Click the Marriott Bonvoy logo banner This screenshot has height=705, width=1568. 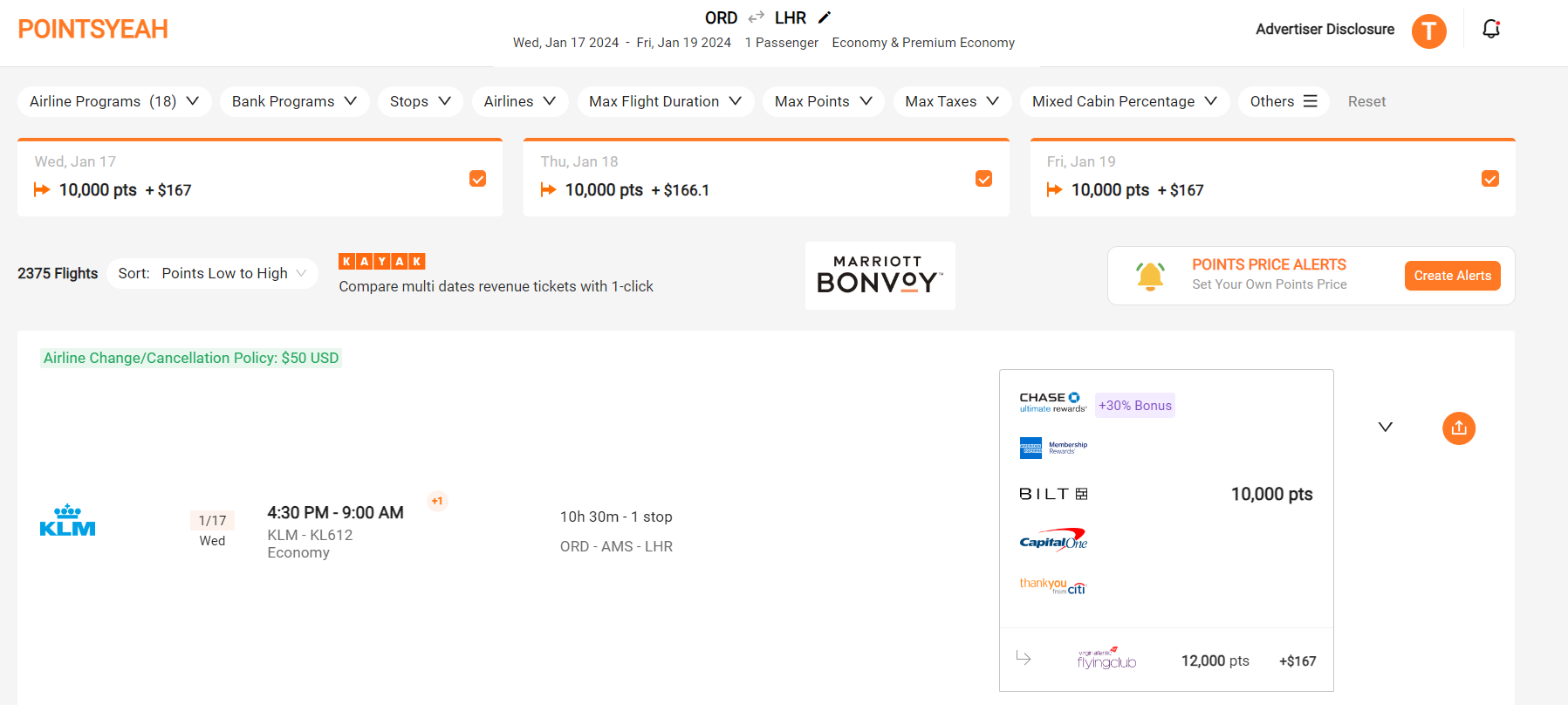click(880, 276)
